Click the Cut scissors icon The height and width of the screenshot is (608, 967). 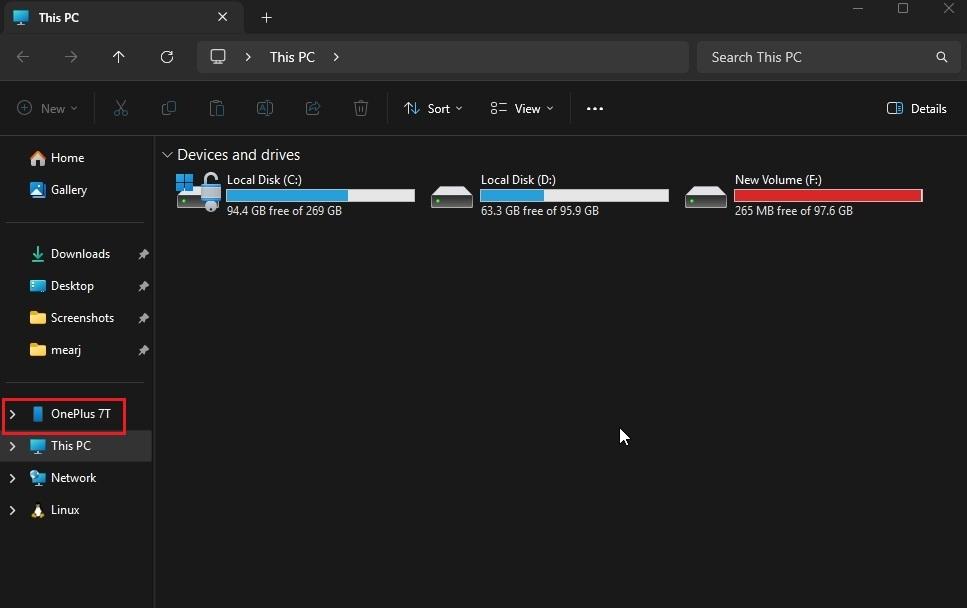[121, 109]
